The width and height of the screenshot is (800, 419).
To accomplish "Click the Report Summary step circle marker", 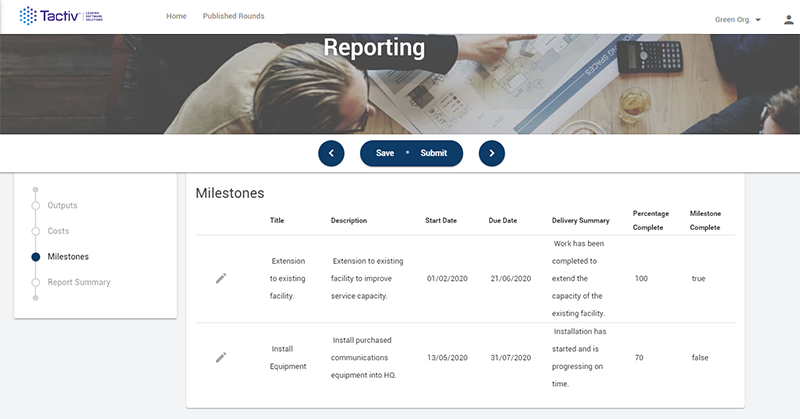I will click(35, 282).
